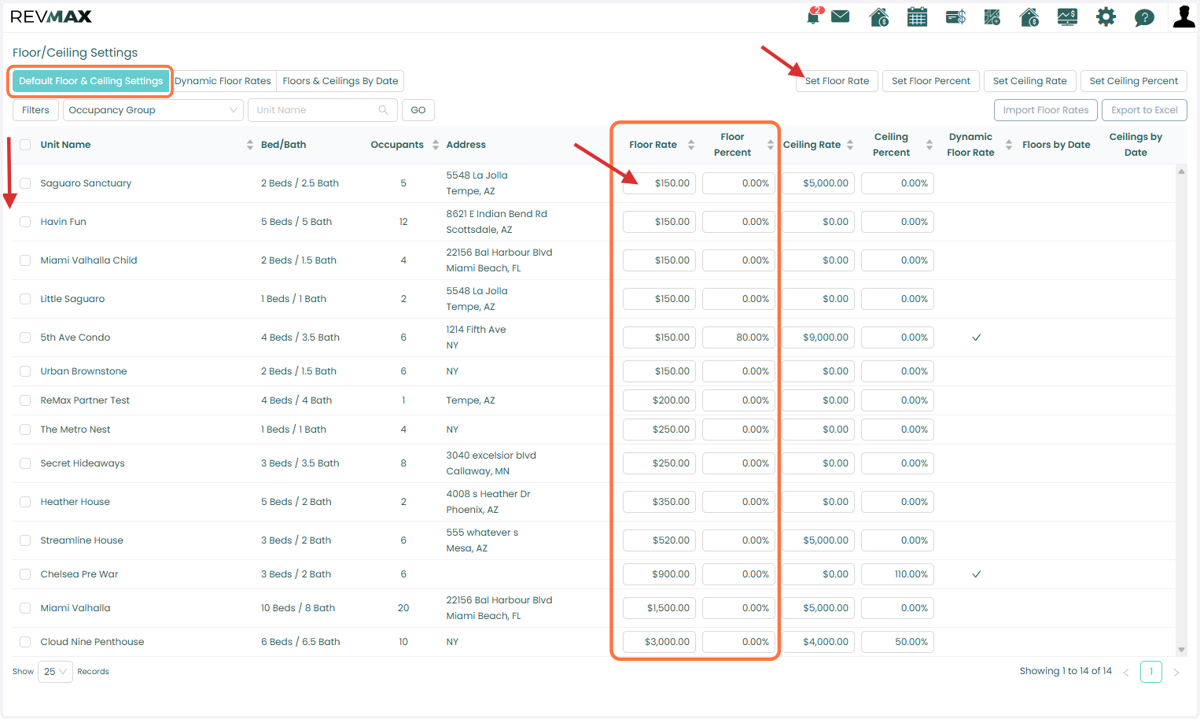The width and height of the screenshot is (1200, 719).
Task: Click the house-dollar icon beside the envelope
Action: click(879, 17)
